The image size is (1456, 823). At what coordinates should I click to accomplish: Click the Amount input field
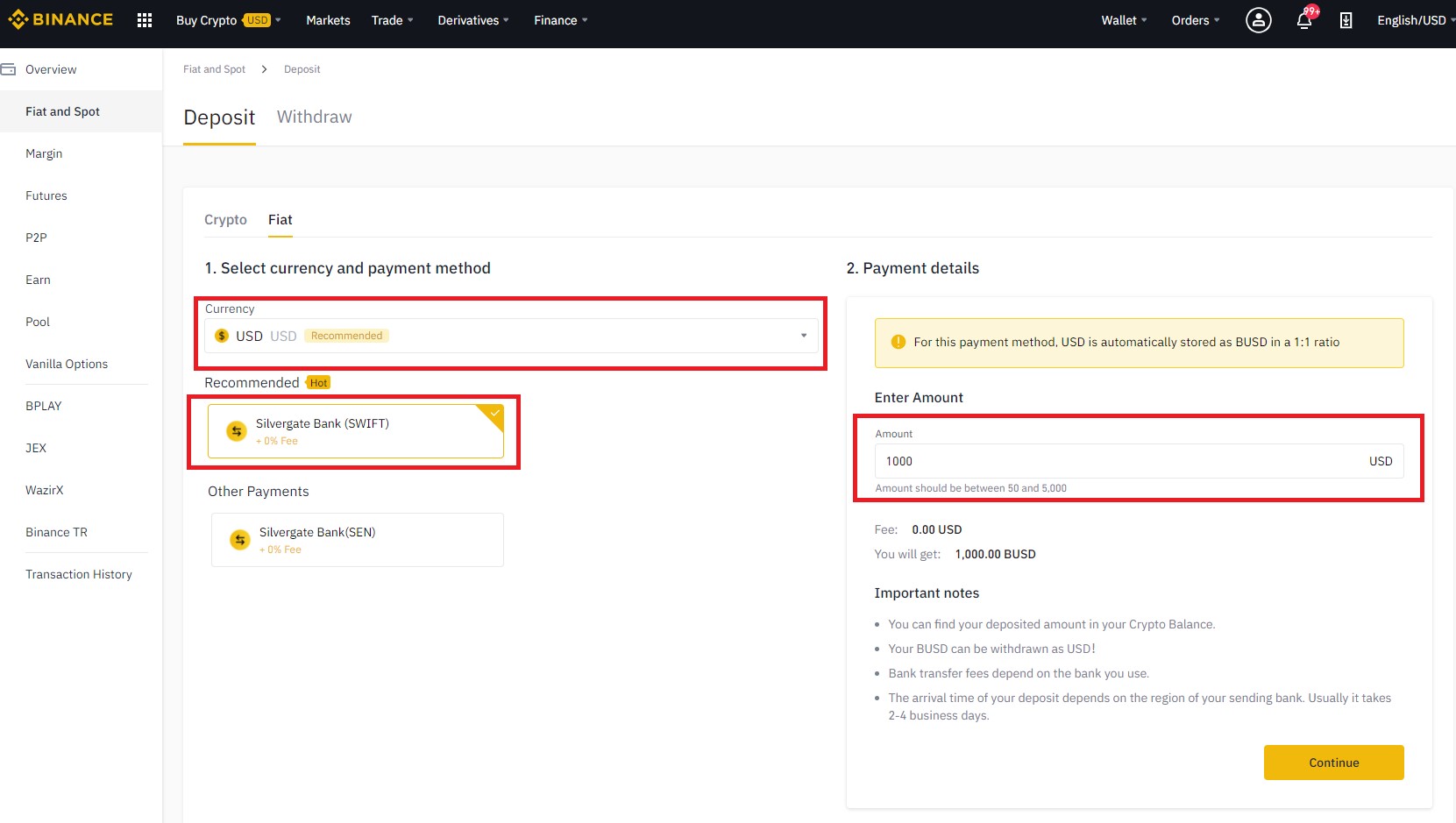[x=1139, y=461]
